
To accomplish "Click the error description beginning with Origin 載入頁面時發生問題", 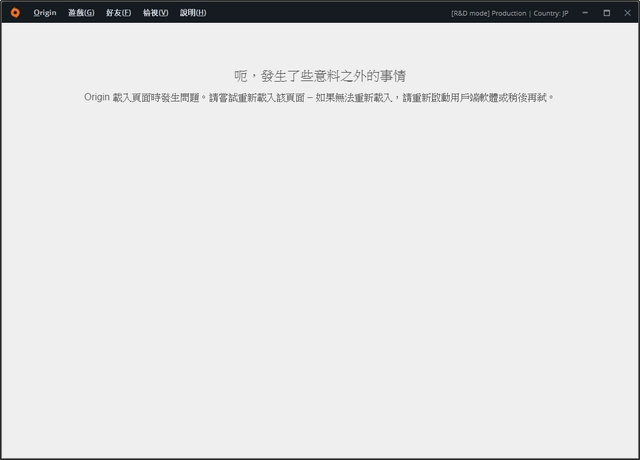I will (x=319, y=98).
